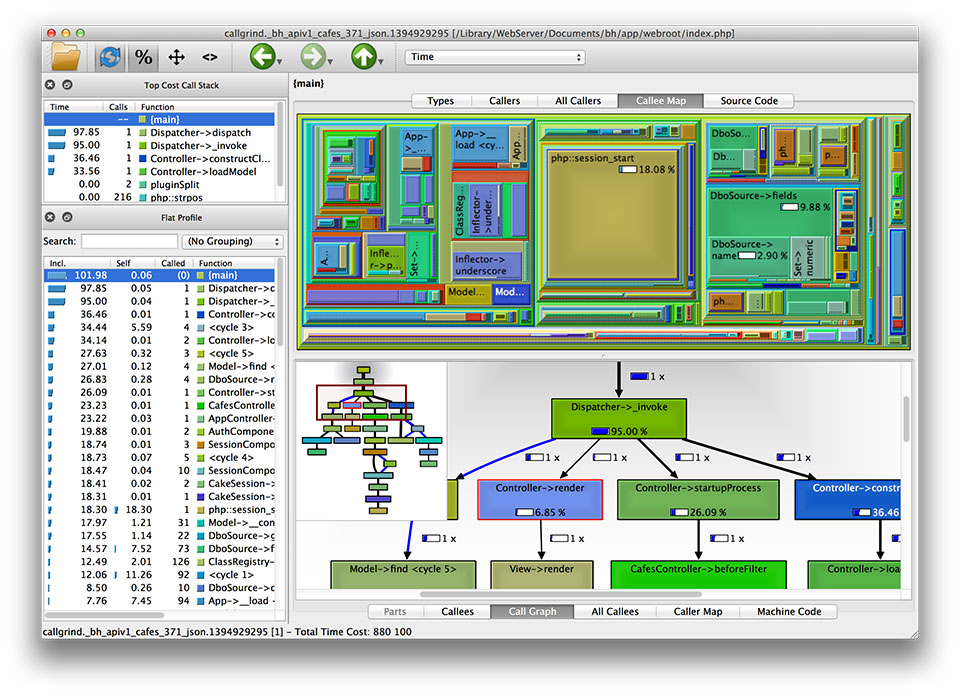
Task: Toggle the shorten templates angle-brackets icon
Action: (209, 58)
